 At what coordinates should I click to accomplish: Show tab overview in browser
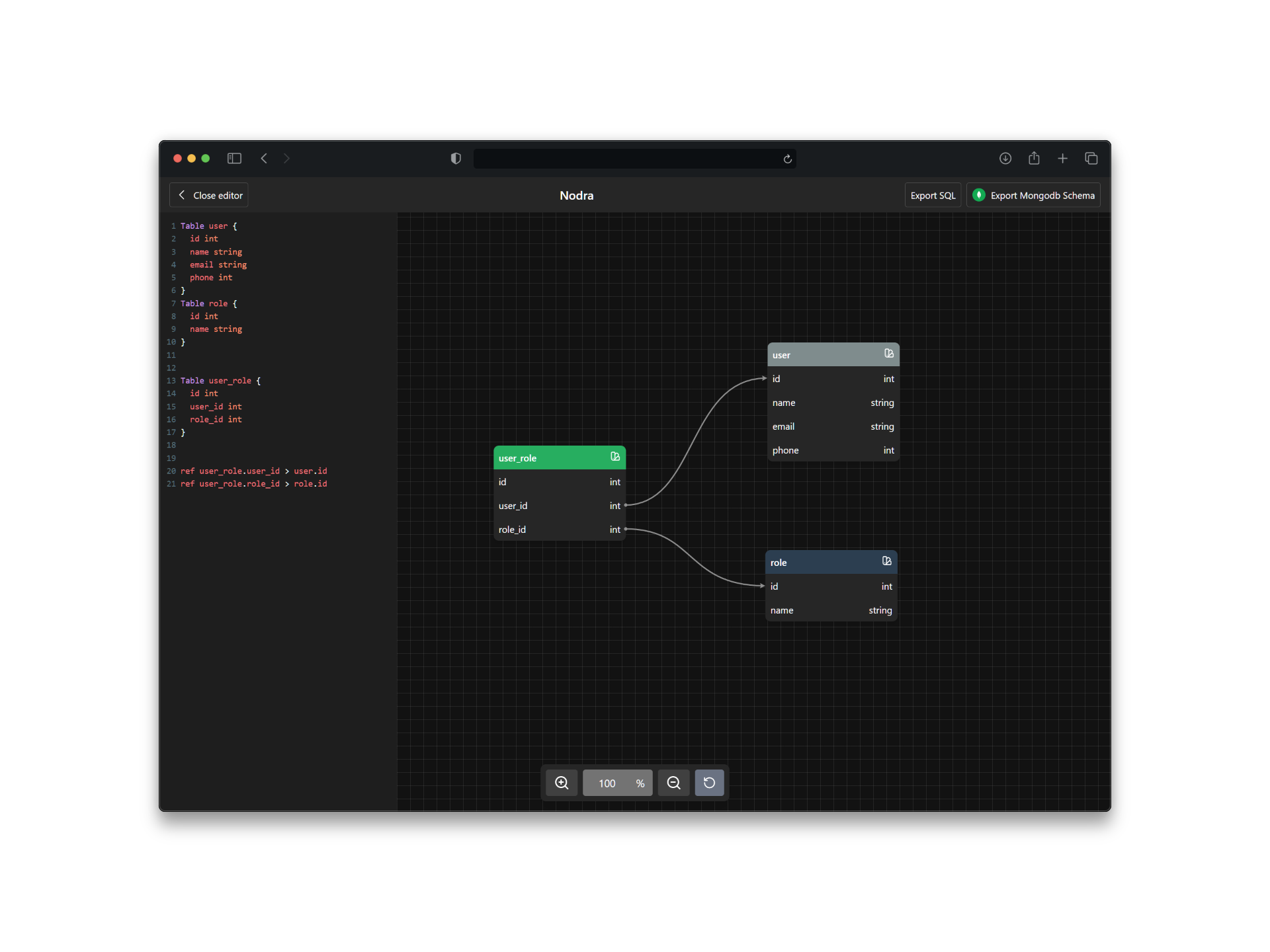[x=1091, y=159]
